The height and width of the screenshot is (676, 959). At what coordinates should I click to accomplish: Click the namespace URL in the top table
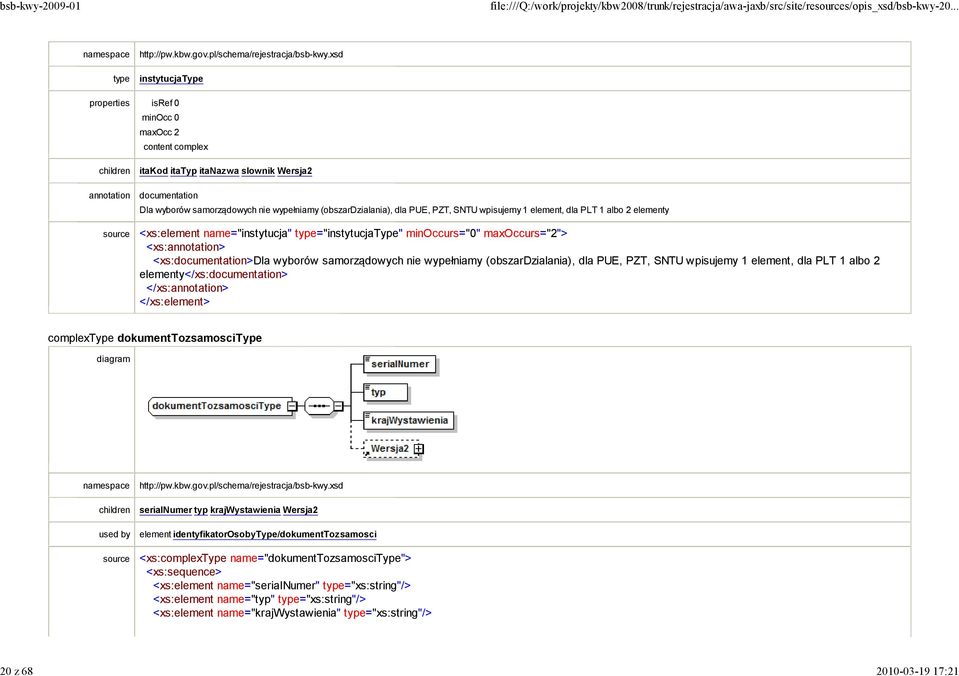pyautogui.click(x=241, y=54)
